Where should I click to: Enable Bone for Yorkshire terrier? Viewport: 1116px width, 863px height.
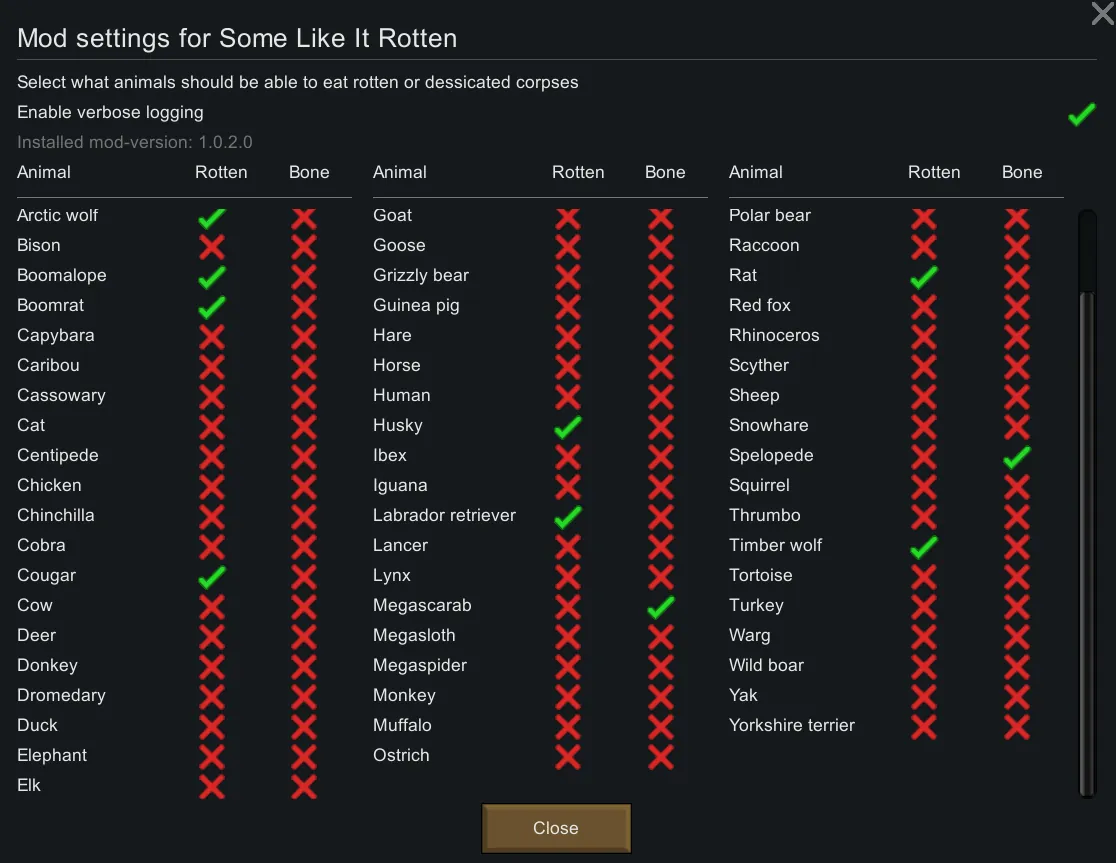[x=1017, y=727]
